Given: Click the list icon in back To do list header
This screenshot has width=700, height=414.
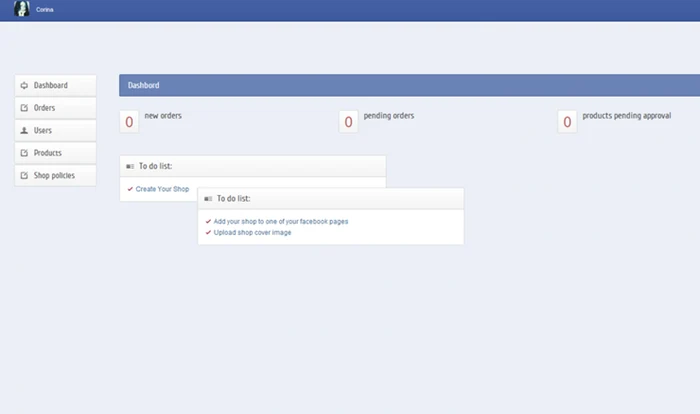Looking at the screenshot, I should click(x=130, y=167).
